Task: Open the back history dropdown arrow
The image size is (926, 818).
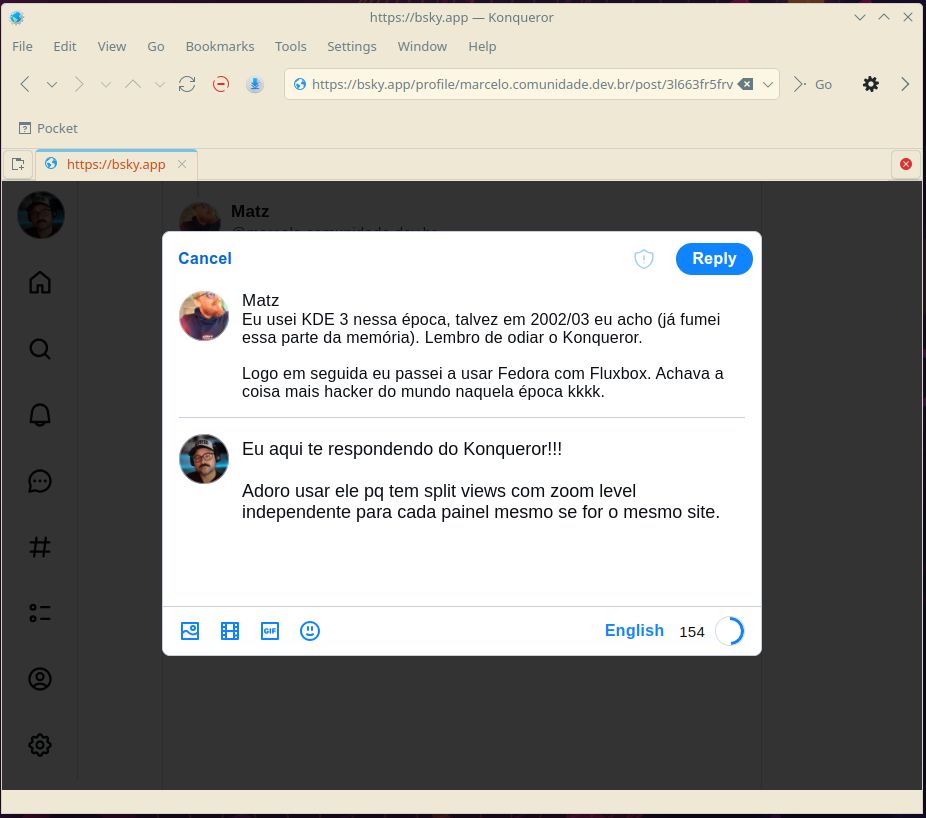Action: 52,84
